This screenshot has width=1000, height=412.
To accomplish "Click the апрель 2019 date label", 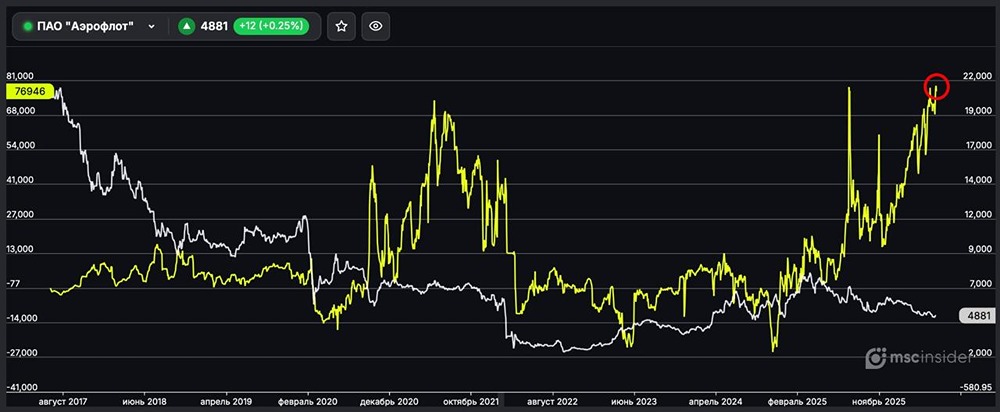I will tap(226, 402).
